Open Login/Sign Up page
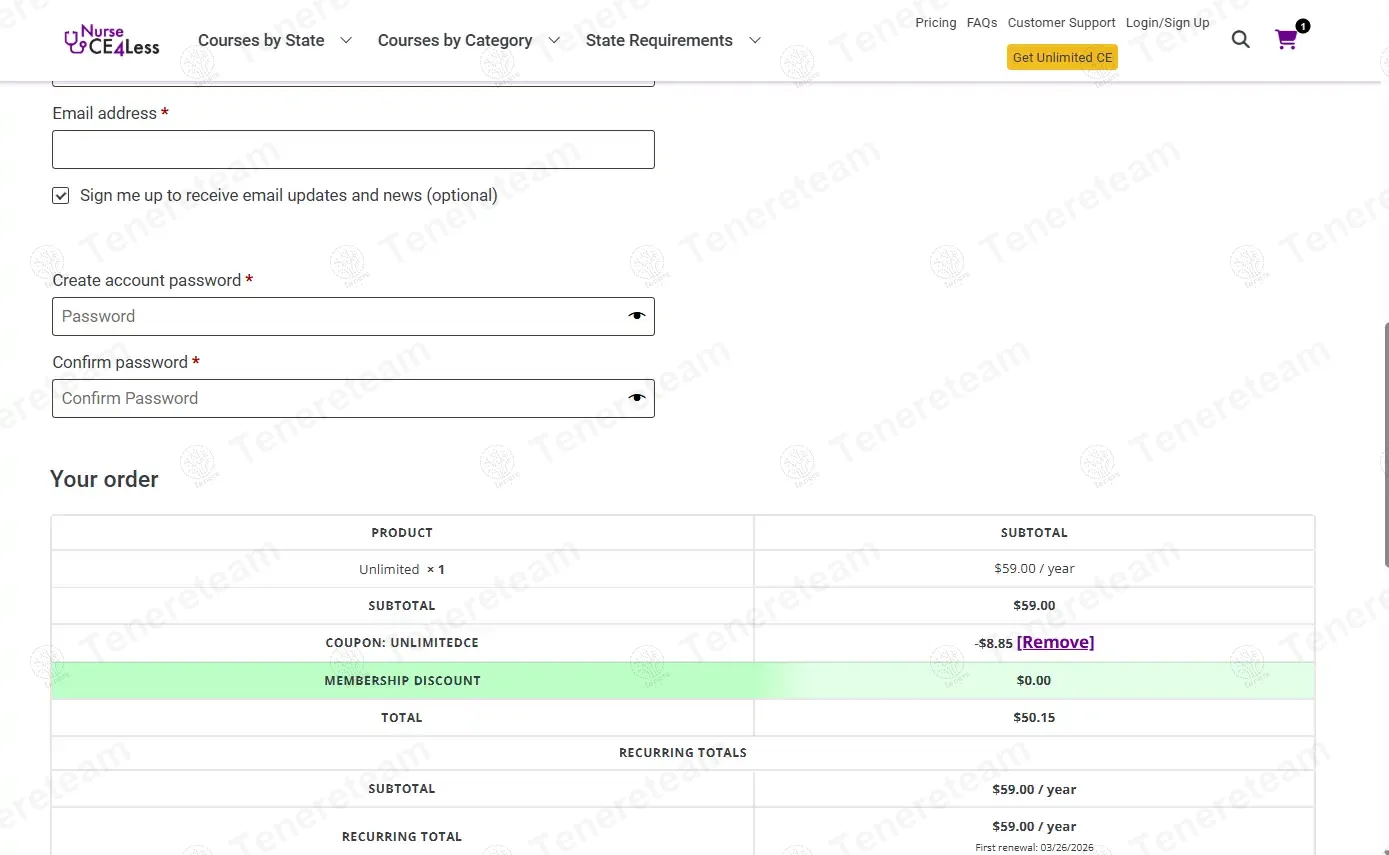The width and height of the screenshot is (1389, 855). [x=1167, y=23]
